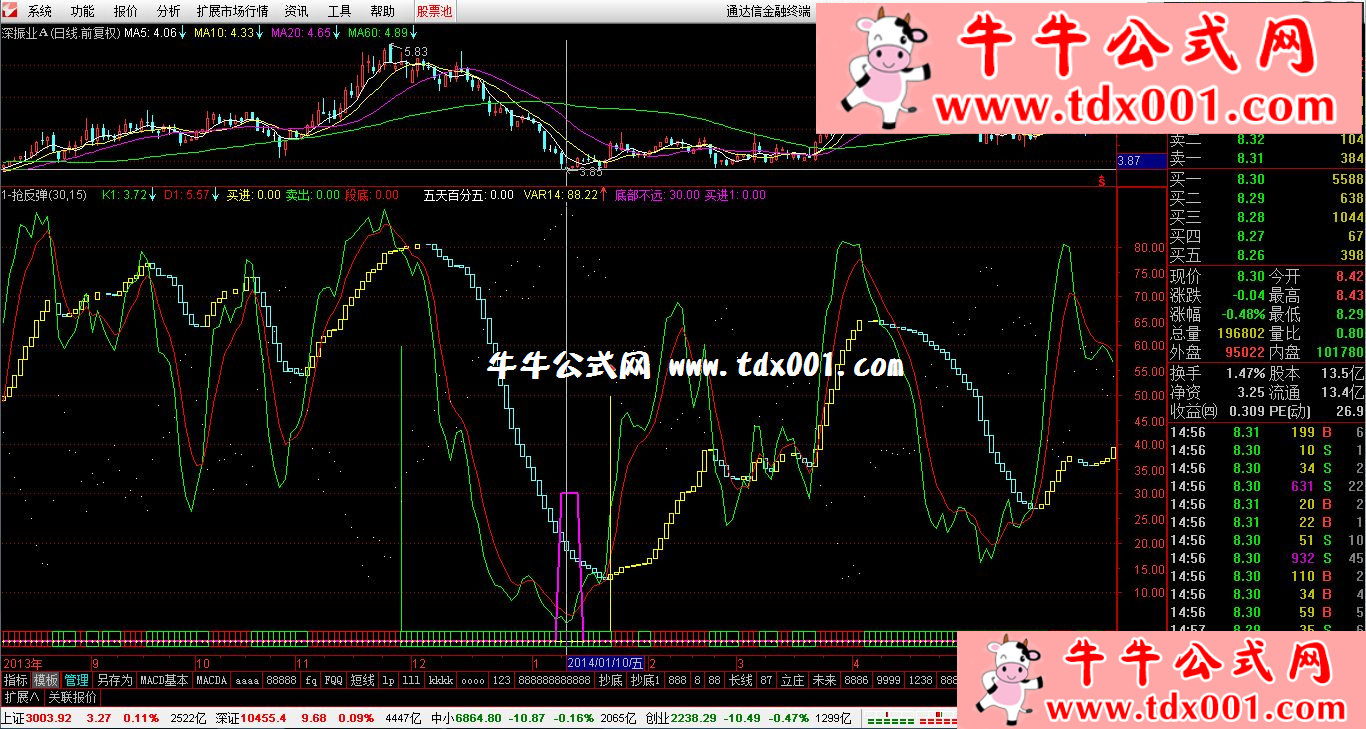Switch to the 立庄 indicator tab
1366x729 pixels.
point(792,680)
